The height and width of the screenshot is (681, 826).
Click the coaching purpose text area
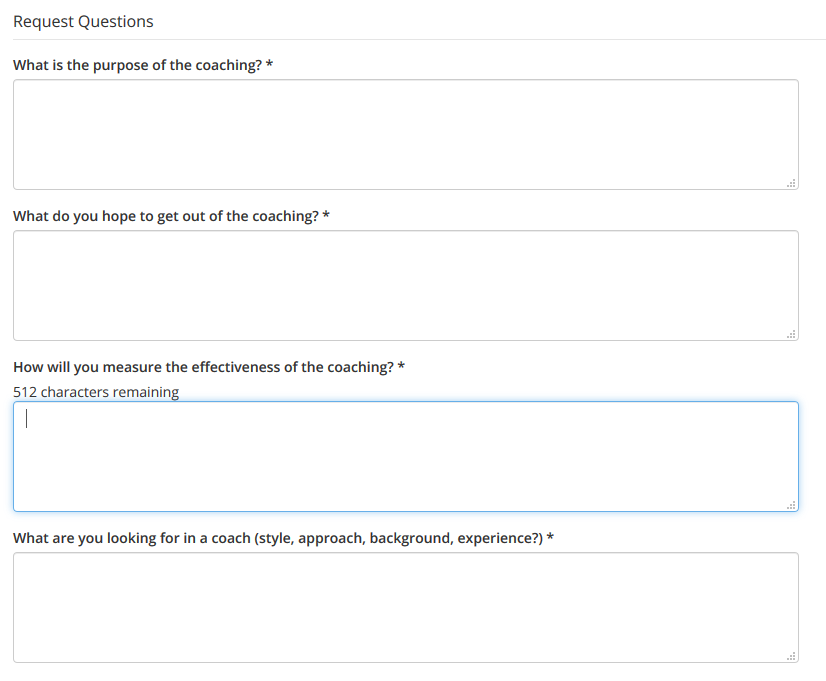(x=405, y=134)
